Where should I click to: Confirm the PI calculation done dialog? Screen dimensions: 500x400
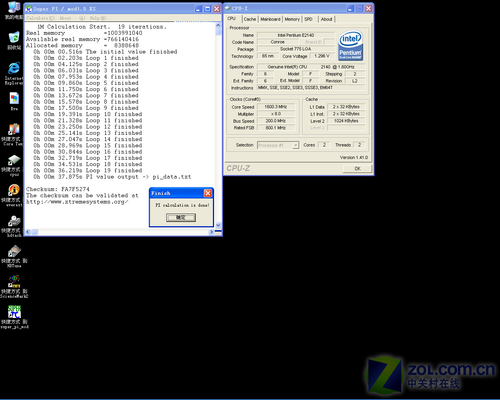[x=181, y=217]
